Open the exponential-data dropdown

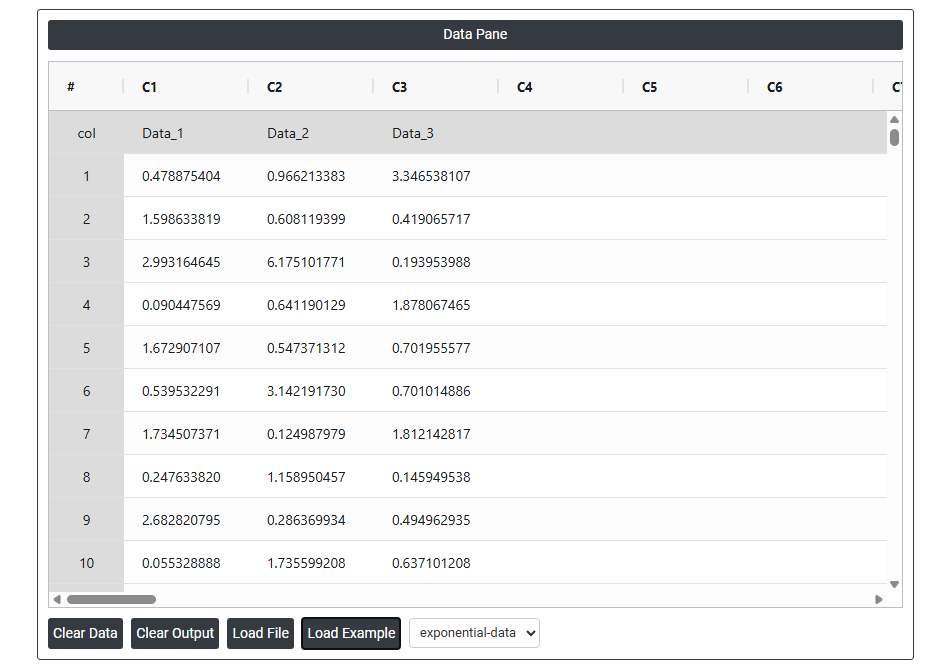pyautogui.click(x=474, y=633)
